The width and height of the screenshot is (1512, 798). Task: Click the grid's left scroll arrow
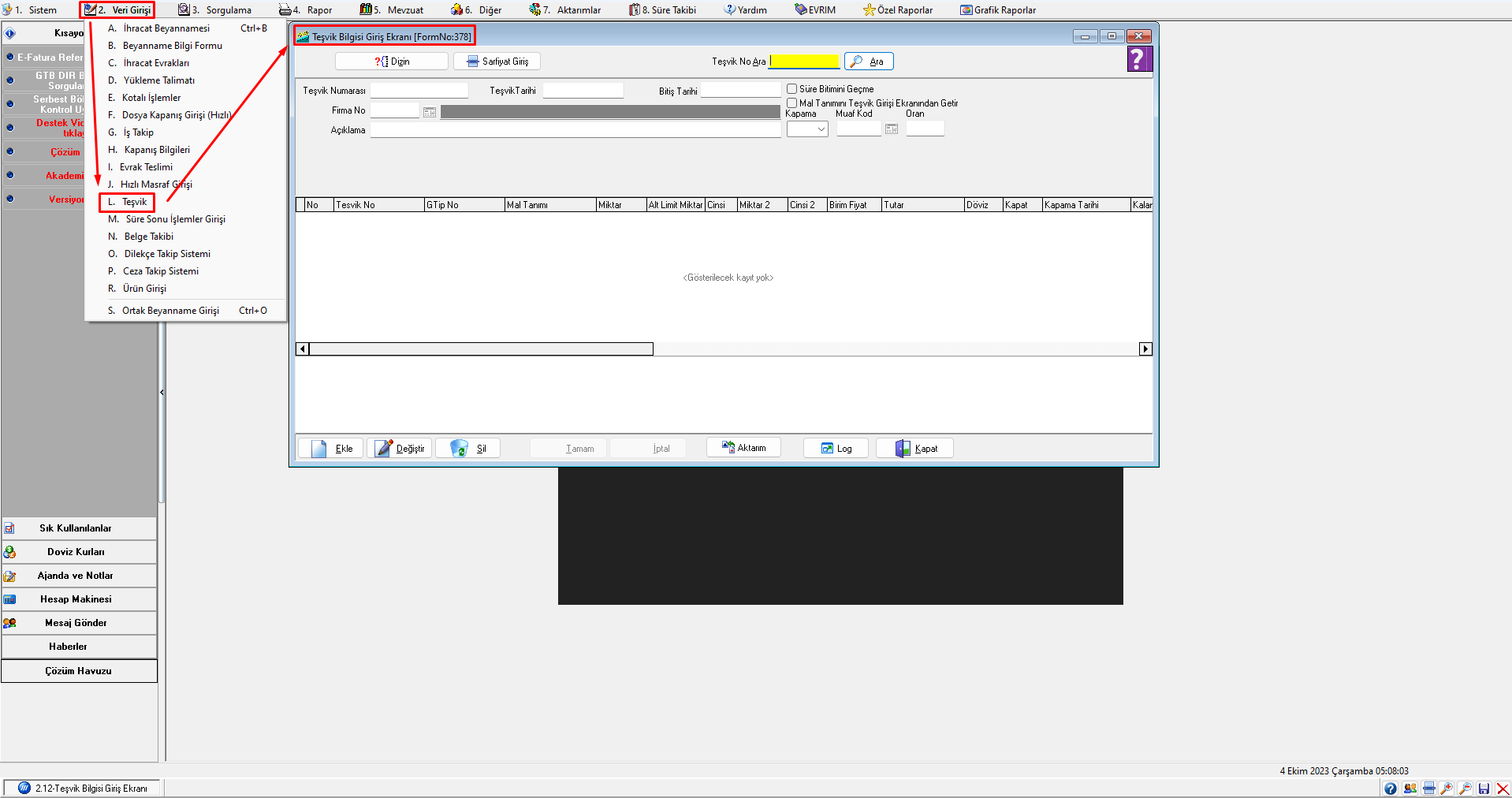[x=303, y=349]
